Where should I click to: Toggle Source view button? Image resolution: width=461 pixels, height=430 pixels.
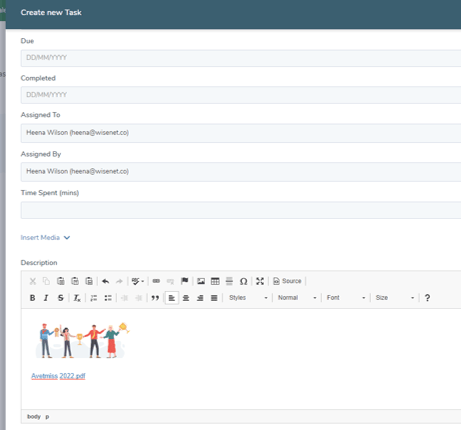(287, 281)
